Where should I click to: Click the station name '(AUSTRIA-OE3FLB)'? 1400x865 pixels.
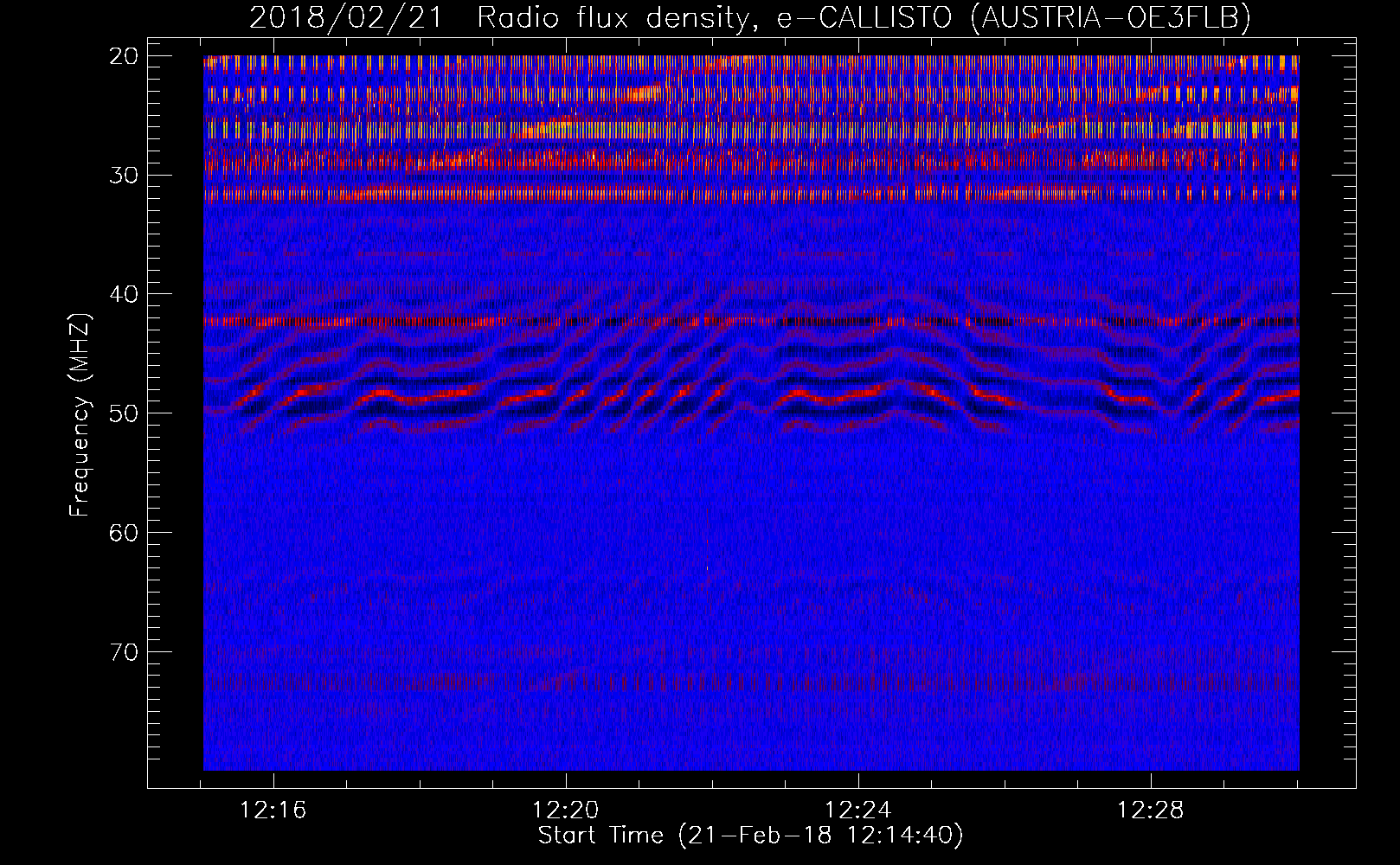(1111, 17)
